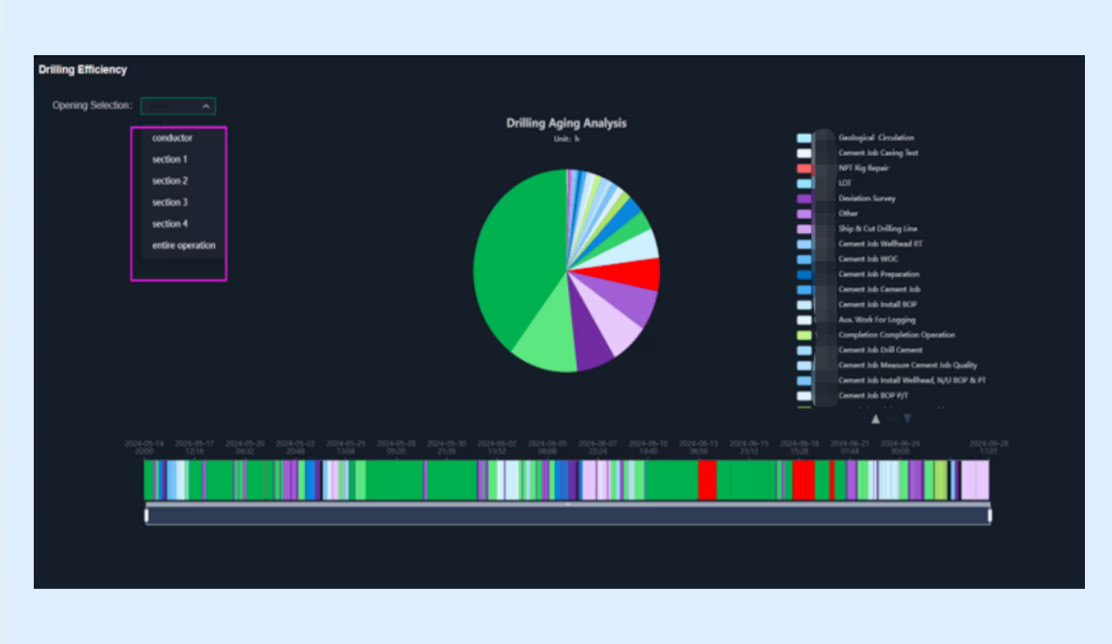Click the Cement Job Preparation legend icon

pyautogui.click(x=804, y=274)
